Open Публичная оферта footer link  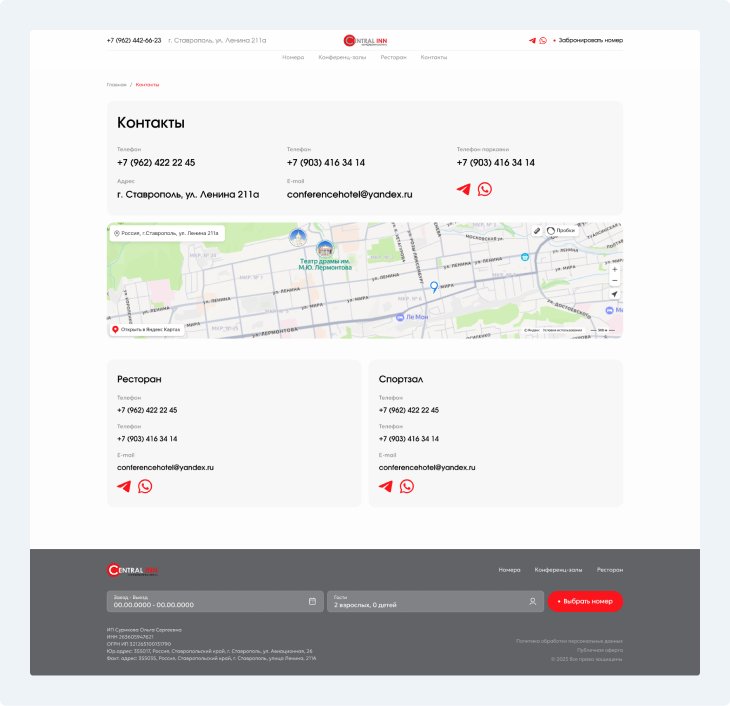coord(600,650)
